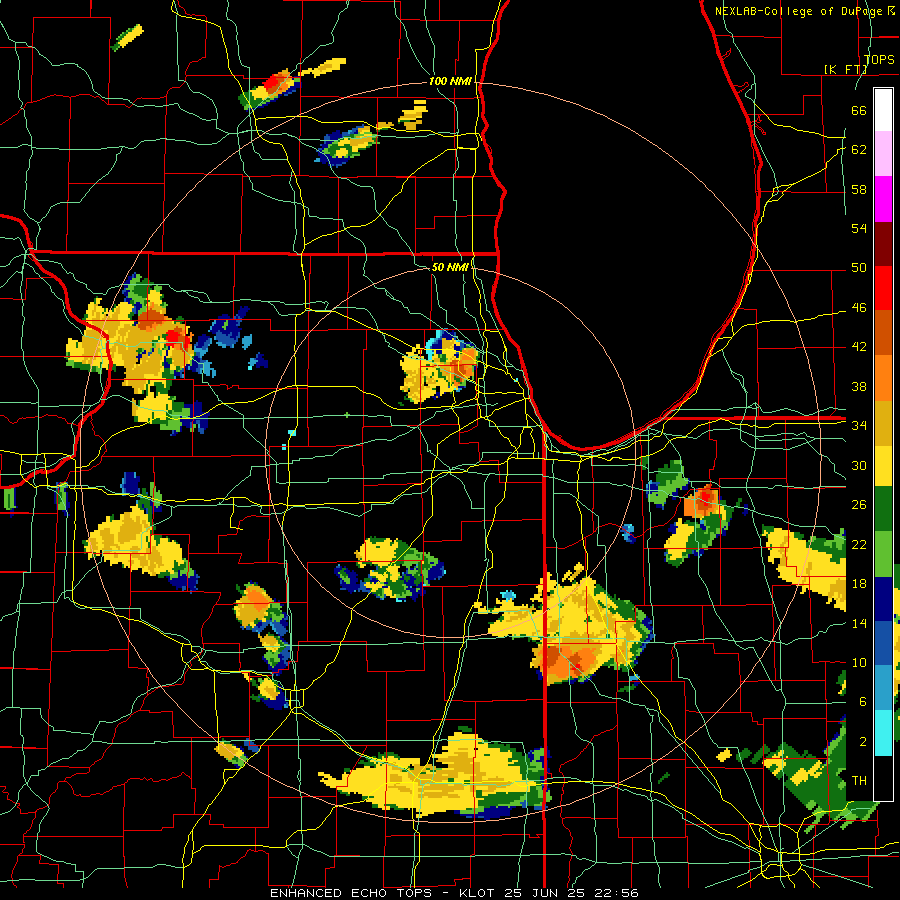900x900 pixels.
Task: Click the '66' legend value
Action: [859, 110]
